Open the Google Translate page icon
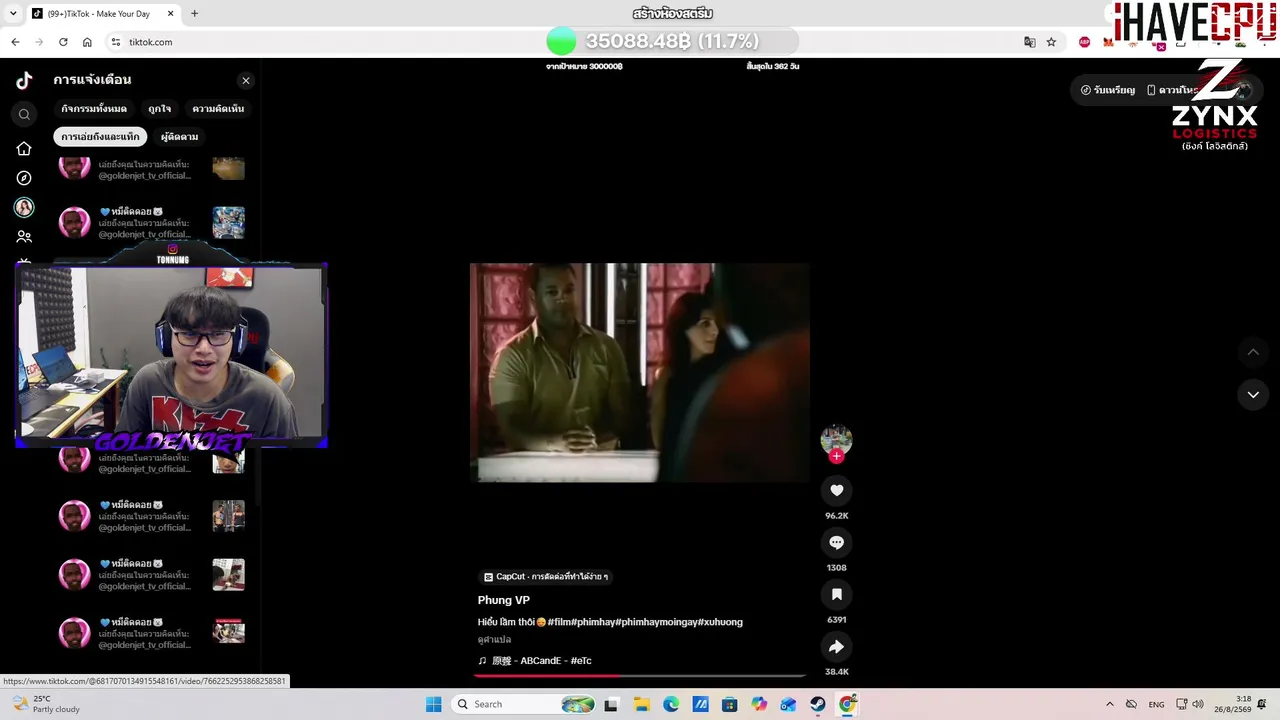 1030,42
